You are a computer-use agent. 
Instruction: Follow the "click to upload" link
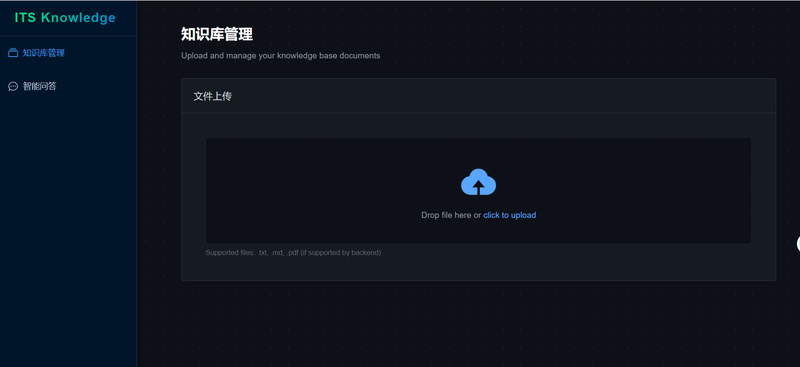pos(510,215)
